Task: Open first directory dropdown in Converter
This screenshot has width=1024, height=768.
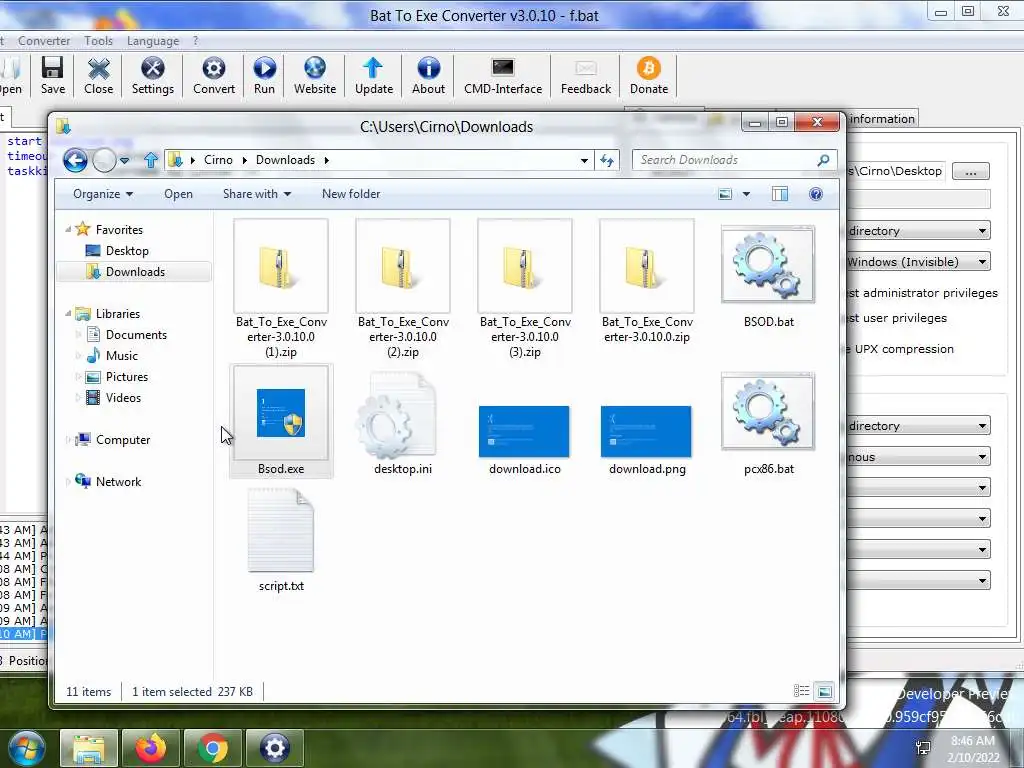Action: pyautogui.click(x=918, y=231)
